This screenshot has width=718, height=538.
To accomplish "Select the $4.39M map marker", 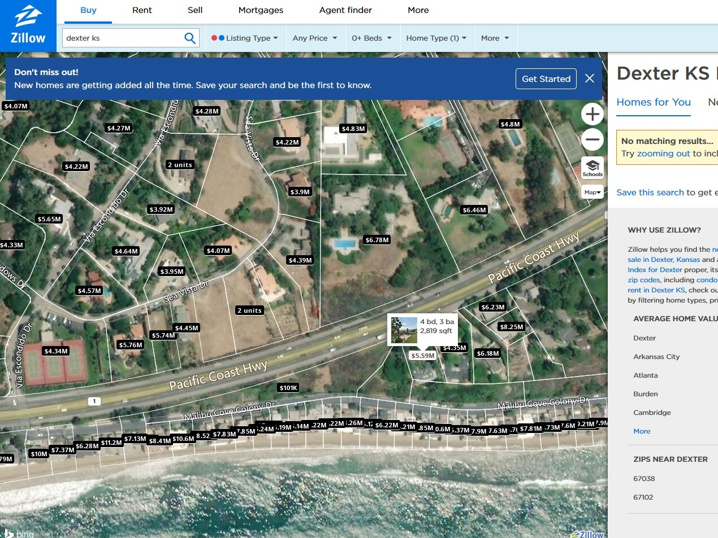I will (300, 260).
